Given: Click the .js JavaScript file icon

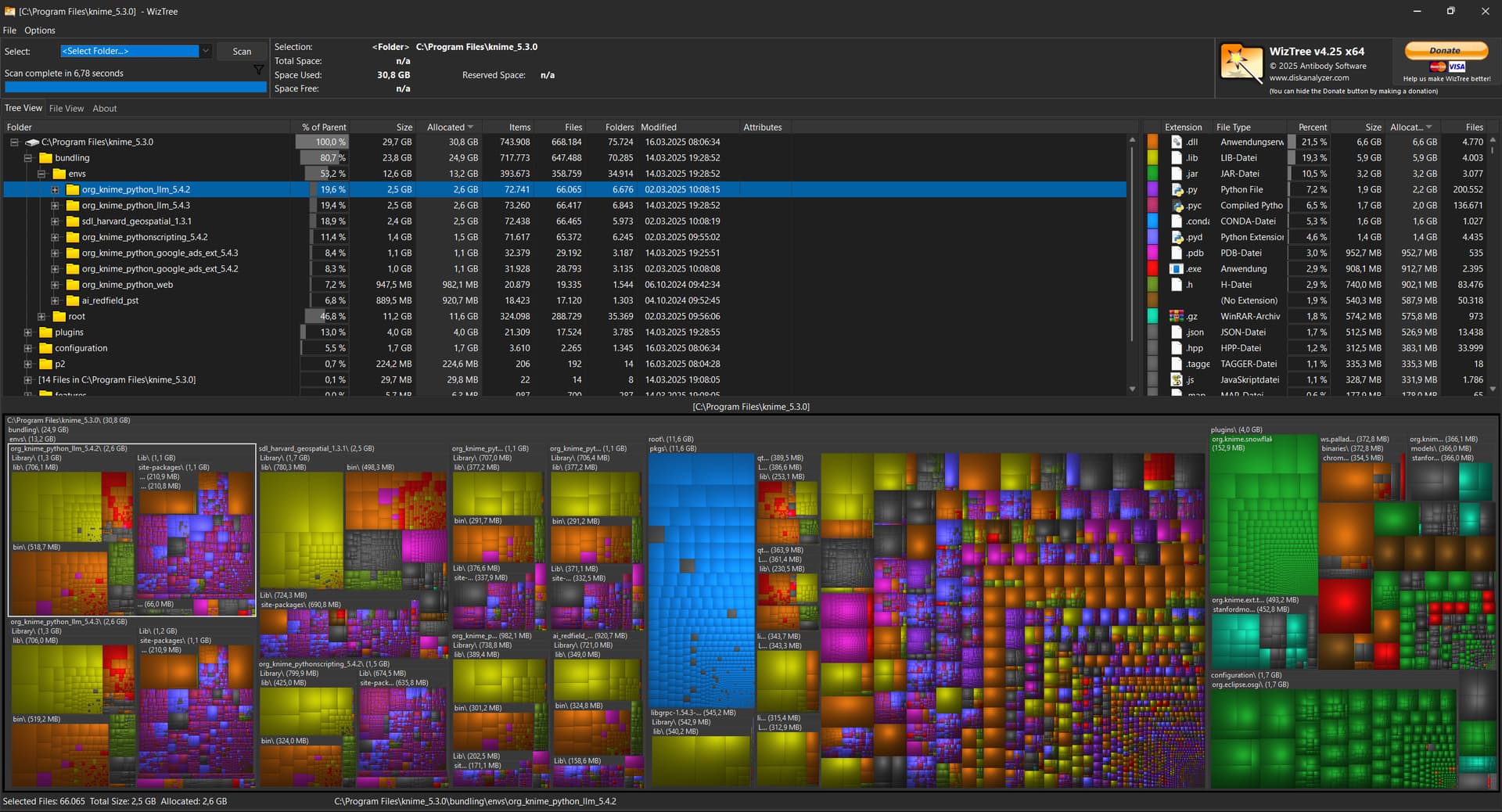Looking at the screenshot, I should [x=1176, y=380].
